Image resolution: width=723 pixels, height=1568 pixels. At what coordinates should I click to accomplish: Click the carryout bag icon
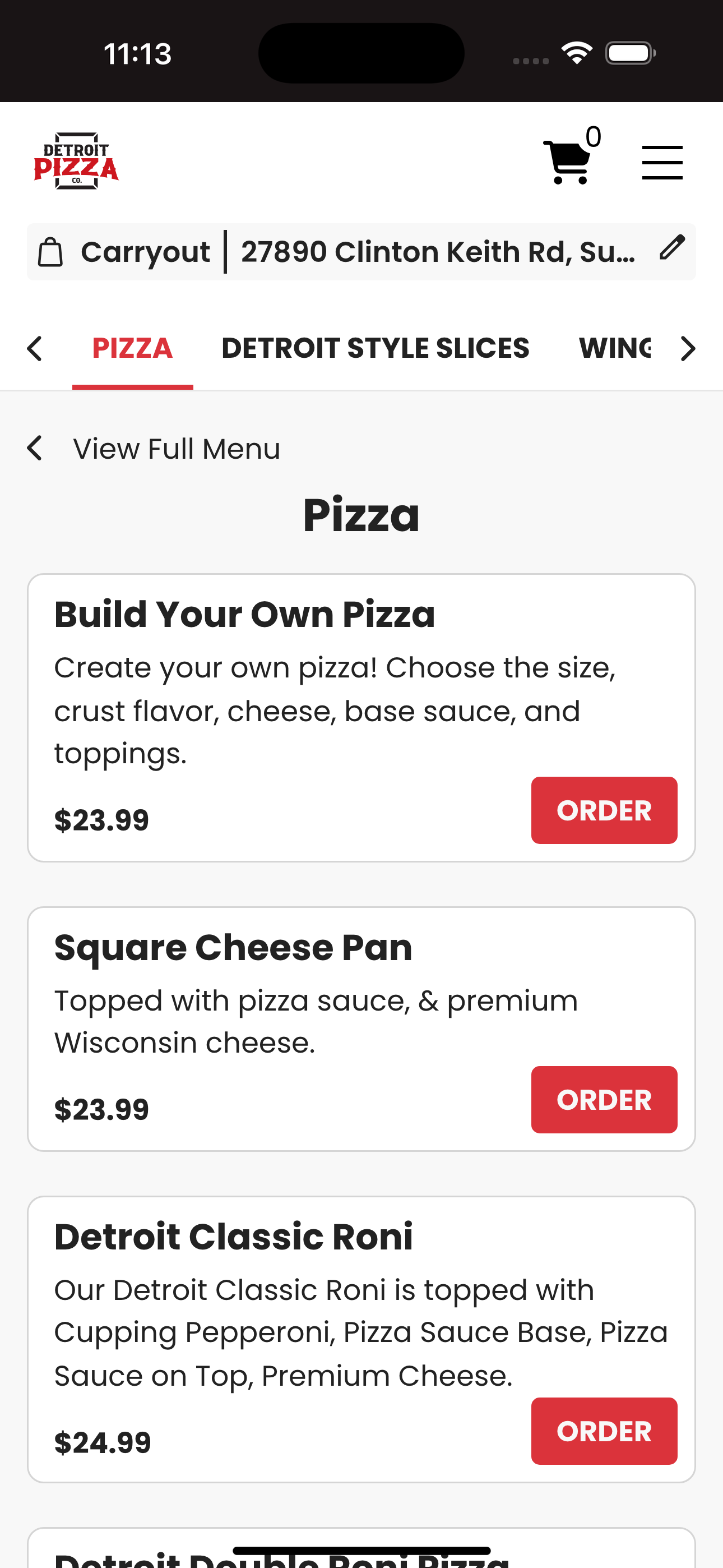tap(50, 252)
